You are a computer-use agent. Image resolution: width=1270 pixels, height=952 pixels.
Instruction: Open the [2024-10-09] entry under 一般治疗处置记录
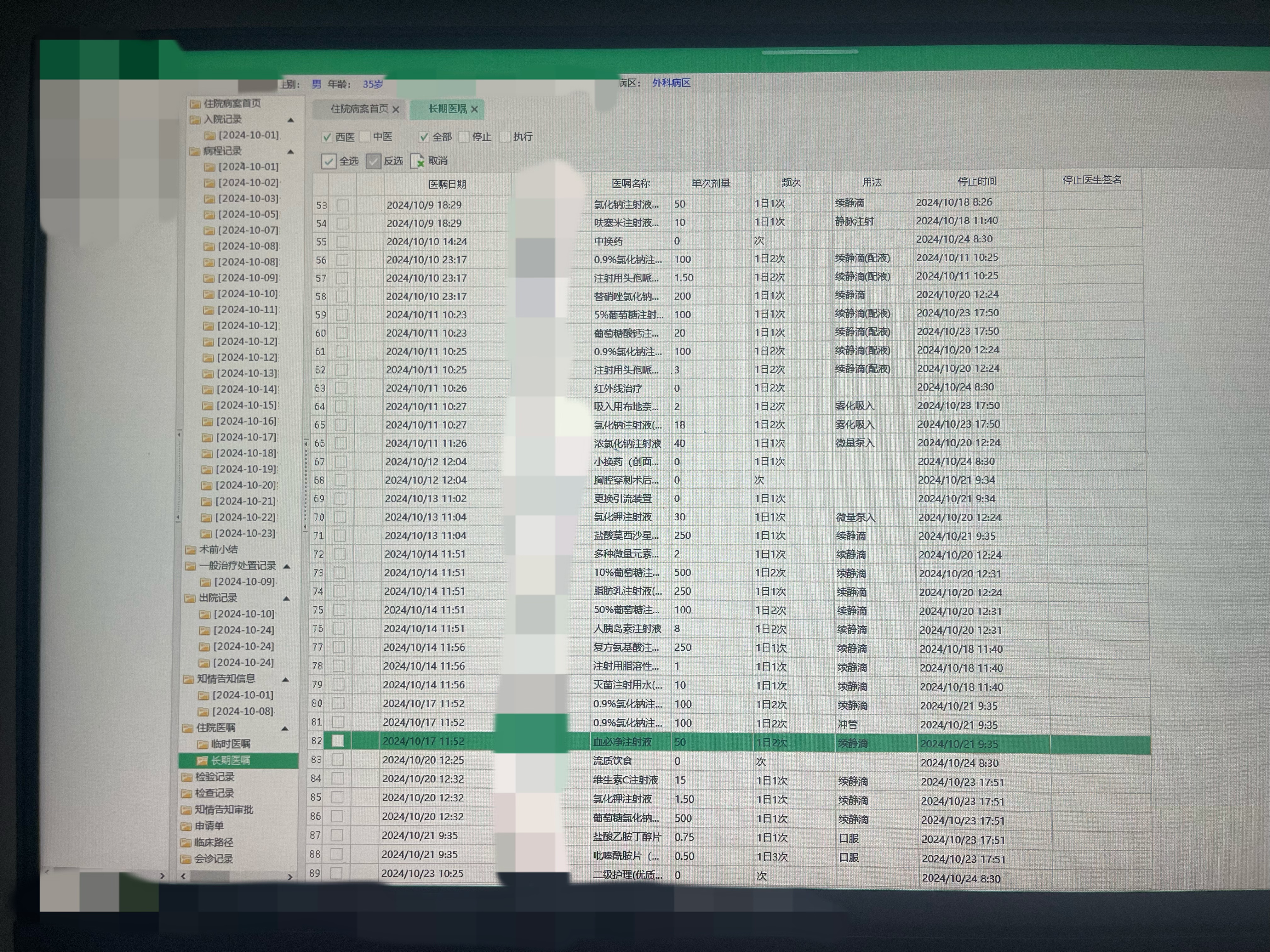click(238, 581)
